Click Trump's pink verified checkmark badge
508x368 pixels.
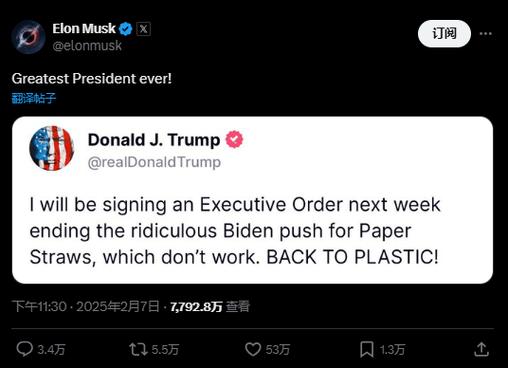[234, 139]
